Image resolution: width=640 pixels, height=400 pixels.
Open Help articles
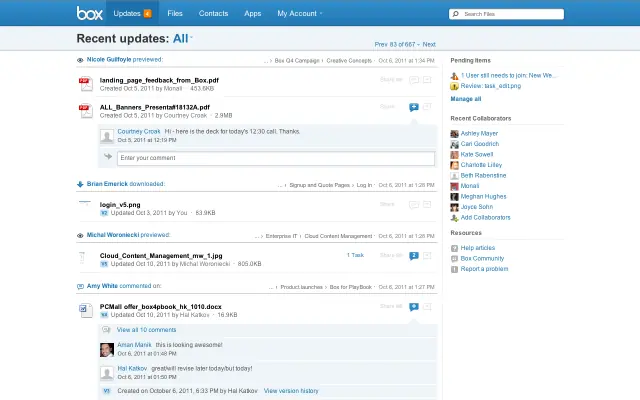[x=478, y=248]
